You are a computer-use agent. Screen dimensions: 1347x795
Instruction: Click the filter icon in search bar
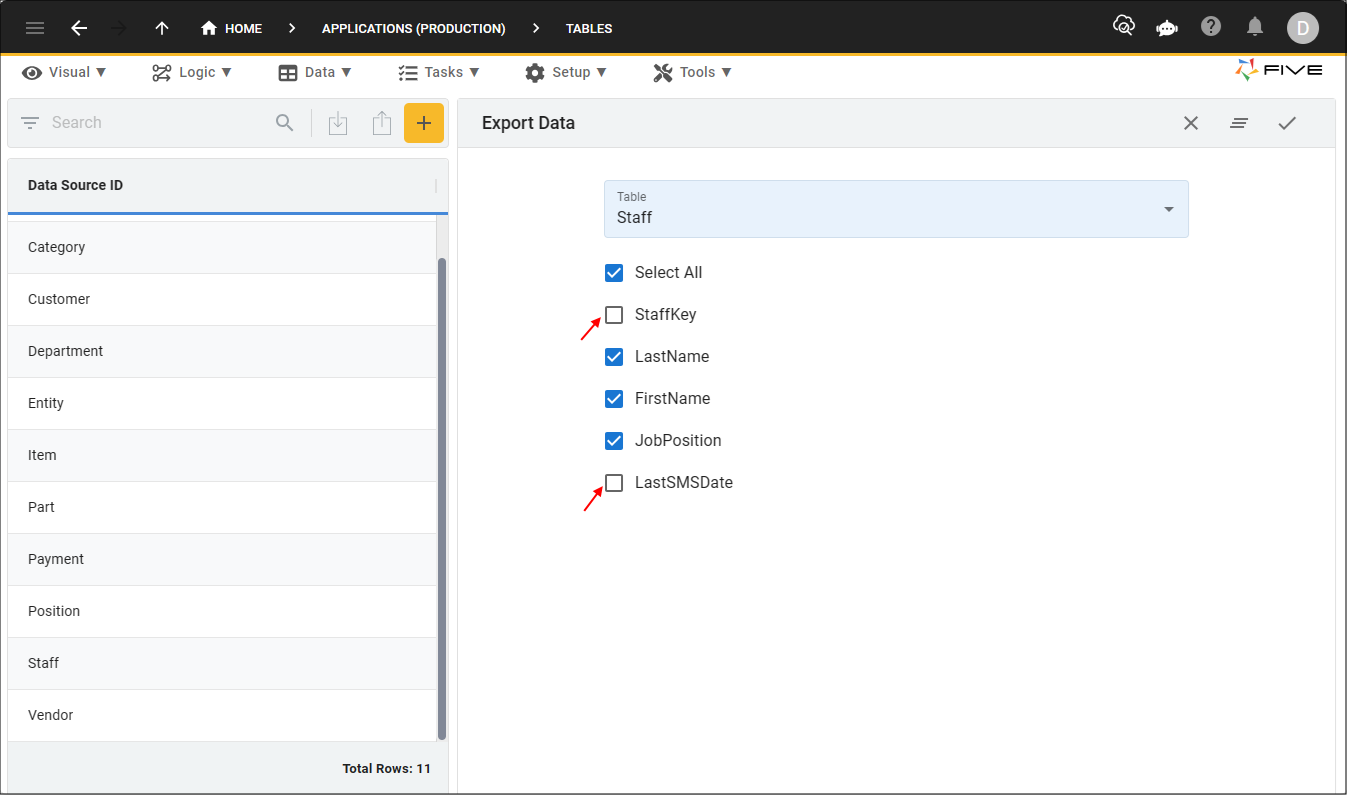coord(30,123)
